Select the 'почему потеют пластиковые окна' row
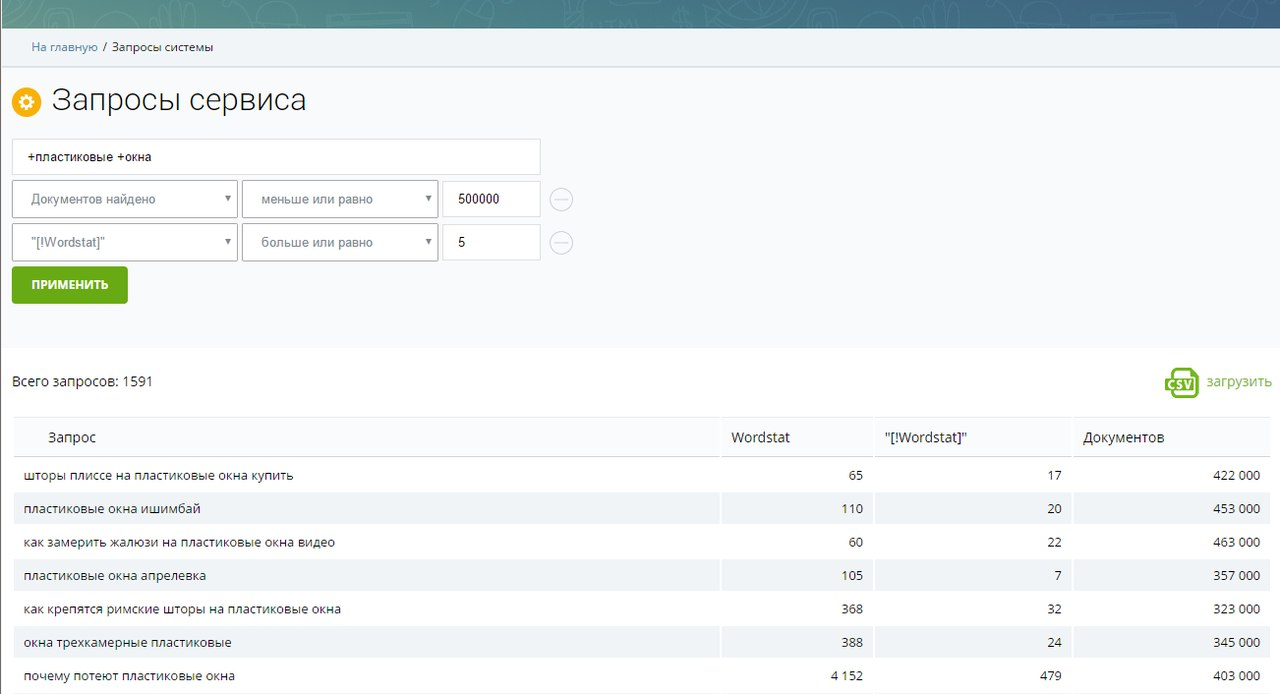Viewport: 1280px width, 694px height. [x=129, y=676]
